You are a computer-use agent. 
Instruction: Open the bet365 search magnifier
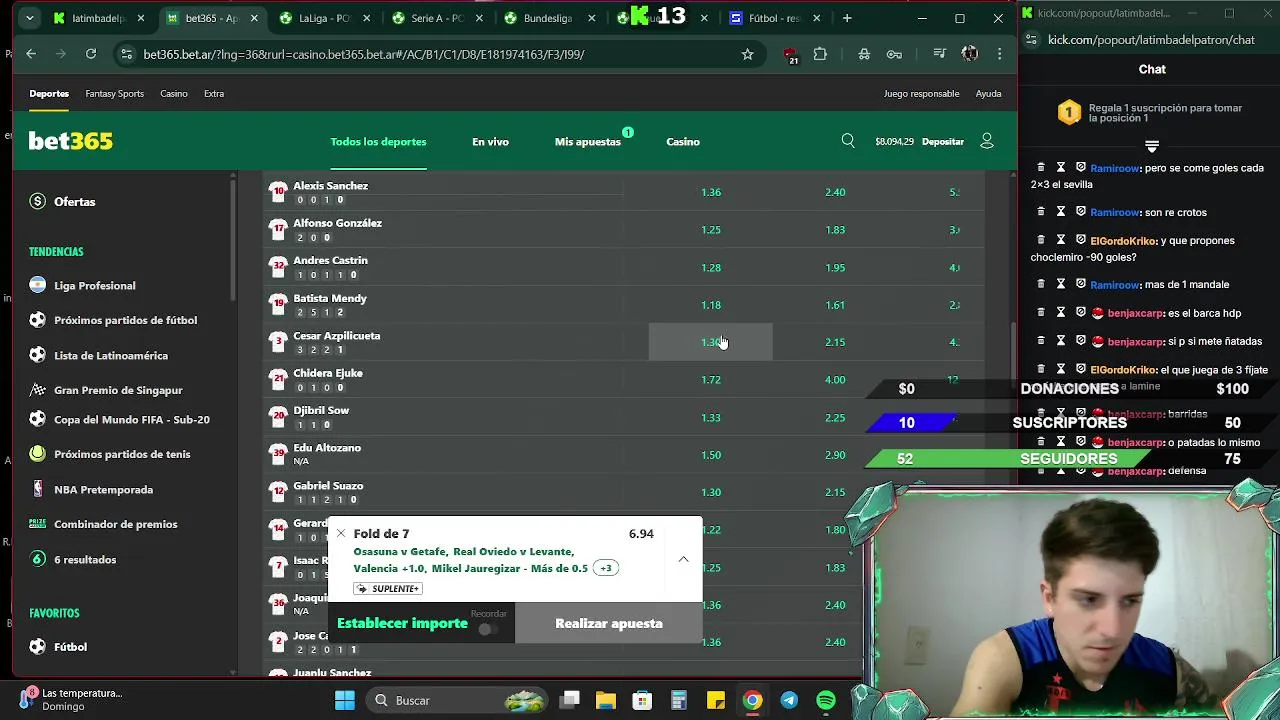pyautogui.click(x=848, y=141)
